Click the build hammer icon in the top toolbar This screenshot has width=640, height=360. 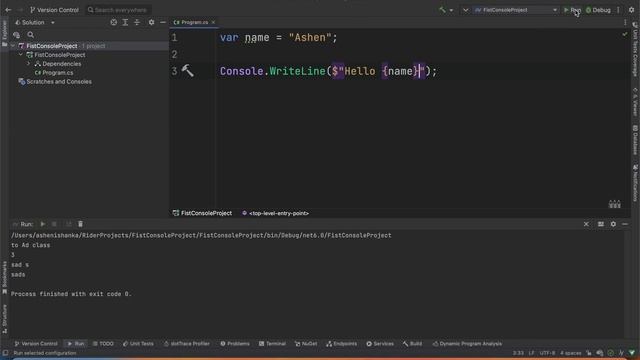442,10
